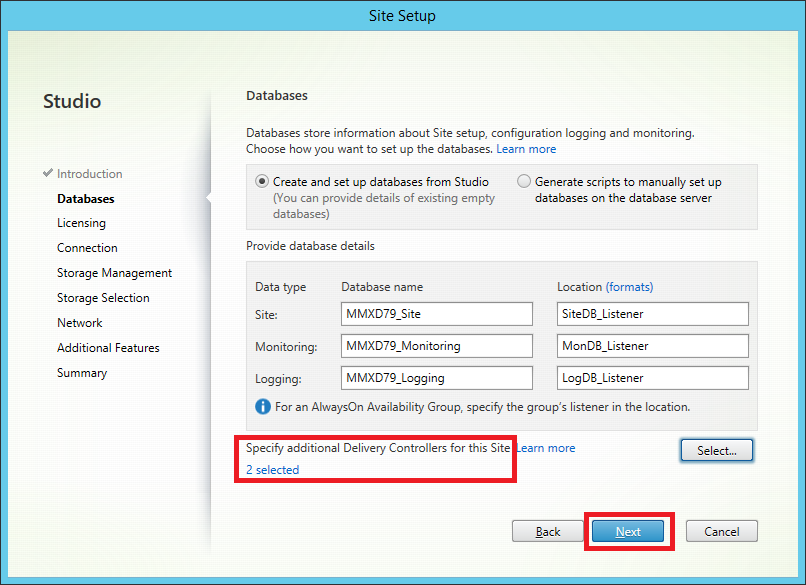Go to the Connection step
The image size is (806, 585).
pos(87,248)
